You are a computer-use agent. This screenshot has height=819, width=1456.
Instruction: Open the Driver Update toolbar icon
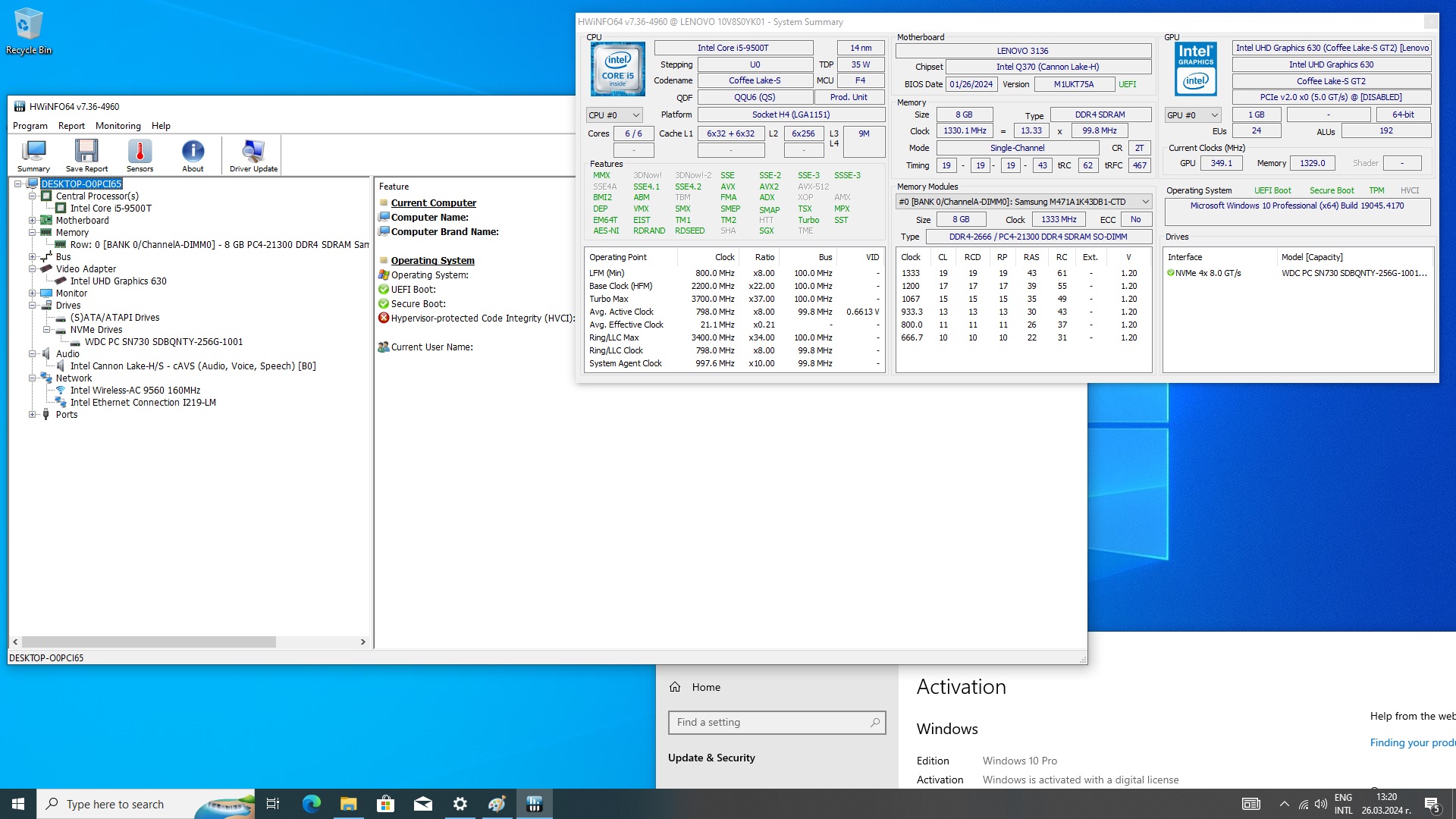[253, 155]
